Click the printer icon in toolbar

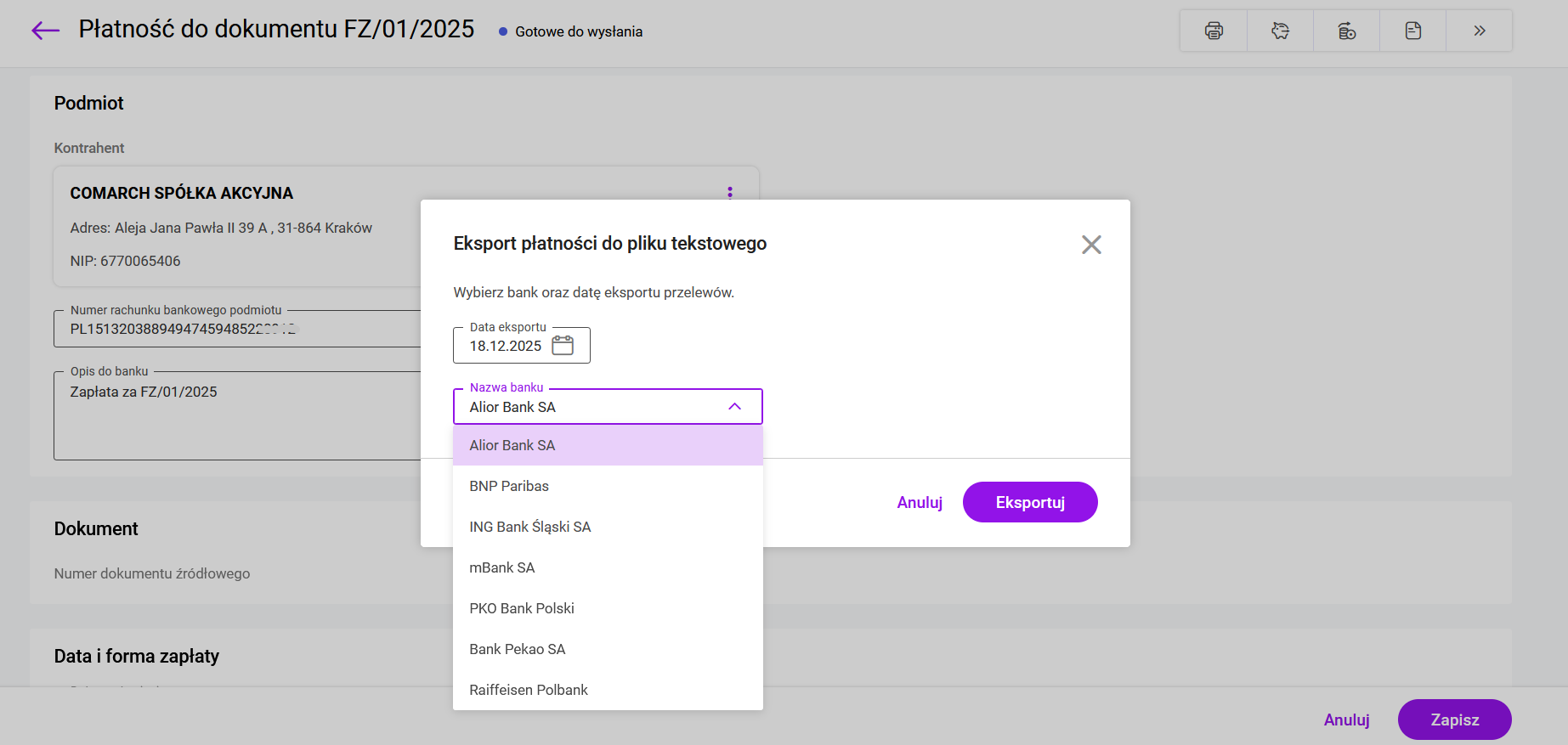pyautogui.click(x=1214, y=31)
